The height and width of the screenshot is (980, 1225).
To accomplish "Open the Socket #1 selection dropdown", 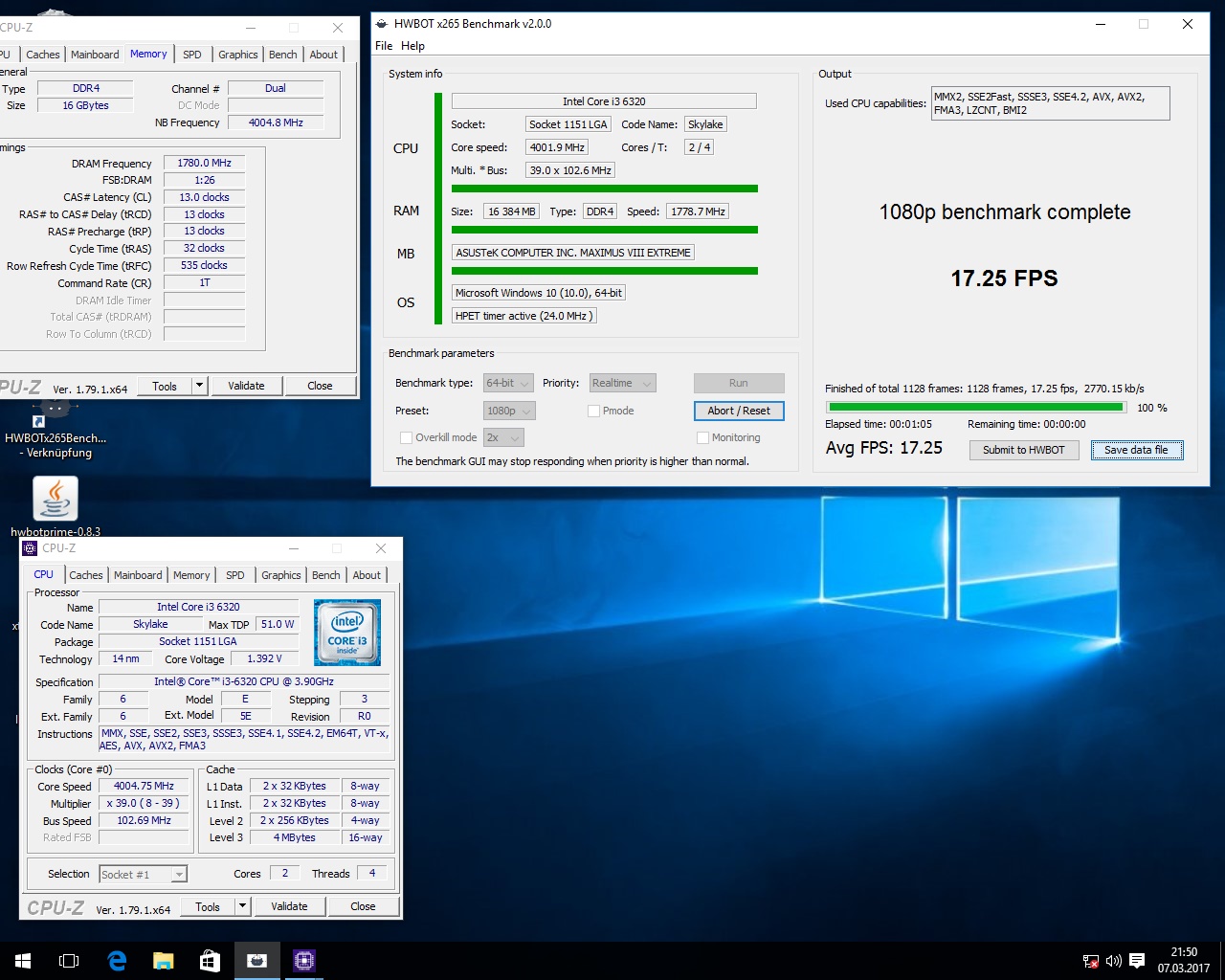I will (x=143, y=874).
